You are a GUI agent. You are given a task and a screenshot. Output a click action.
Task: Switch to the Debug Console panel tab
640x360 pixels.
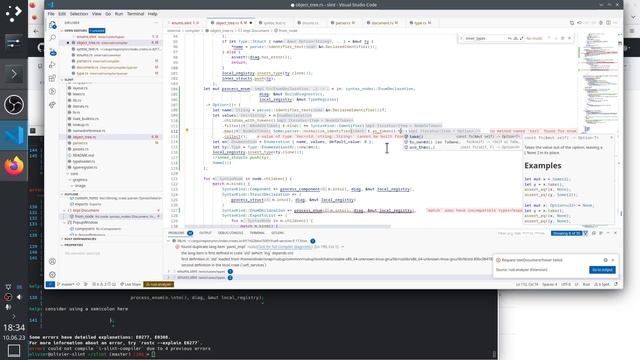click(x=231, y=233)
